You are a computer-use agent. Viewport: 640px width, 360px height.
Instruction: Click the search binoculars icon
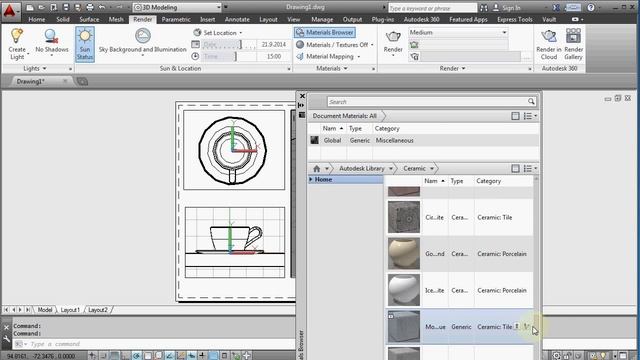[x=484, y=8]
